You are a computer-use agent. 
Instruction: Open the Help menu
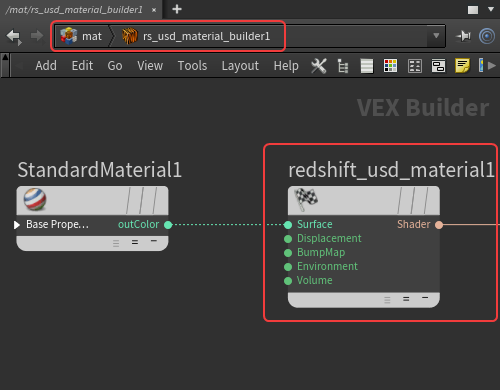point(286,66)
